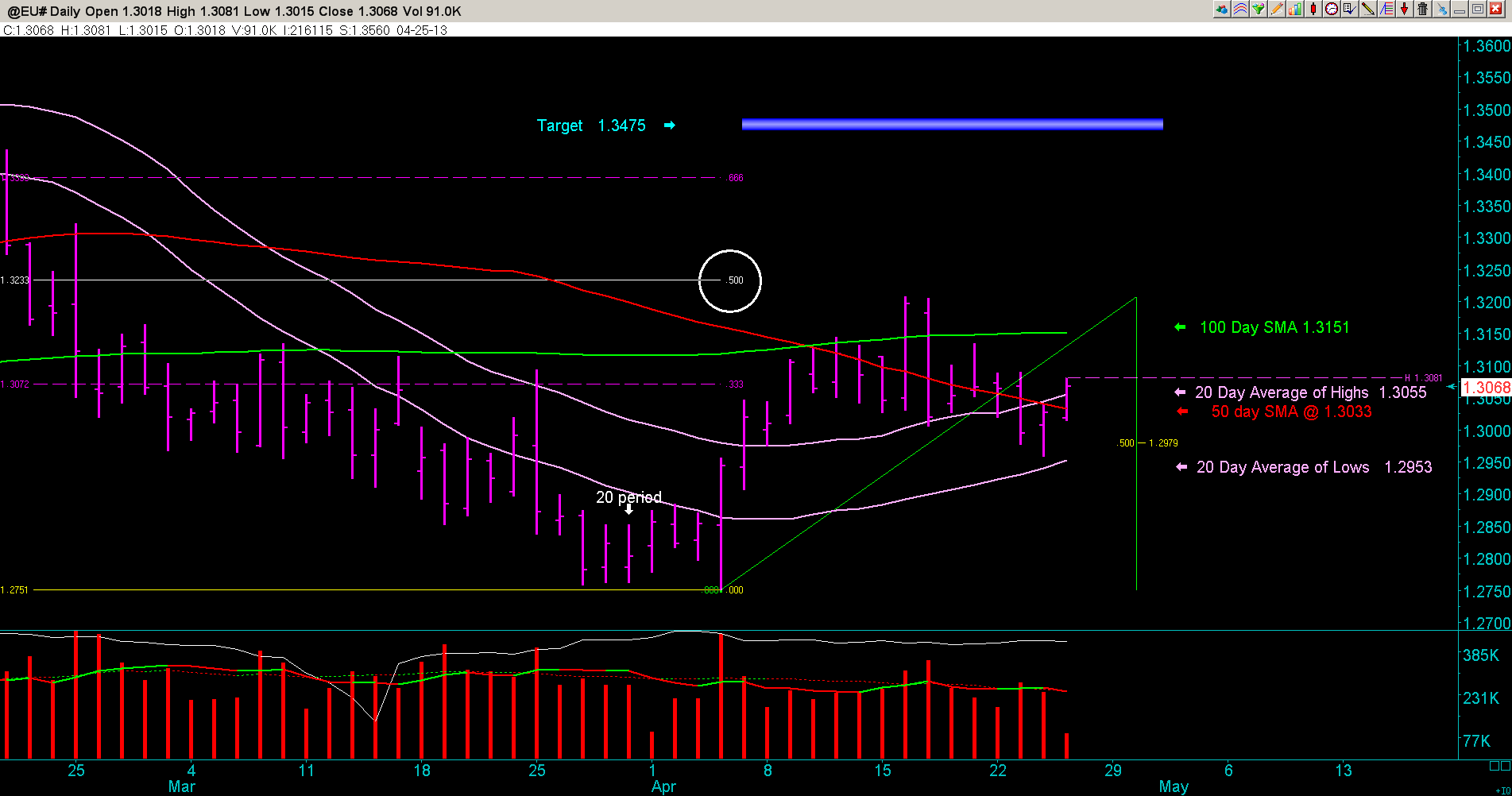Click the '.666' retracement level label
The height and width of the screenshot is (796, 1512).
[x=735, y=178]
